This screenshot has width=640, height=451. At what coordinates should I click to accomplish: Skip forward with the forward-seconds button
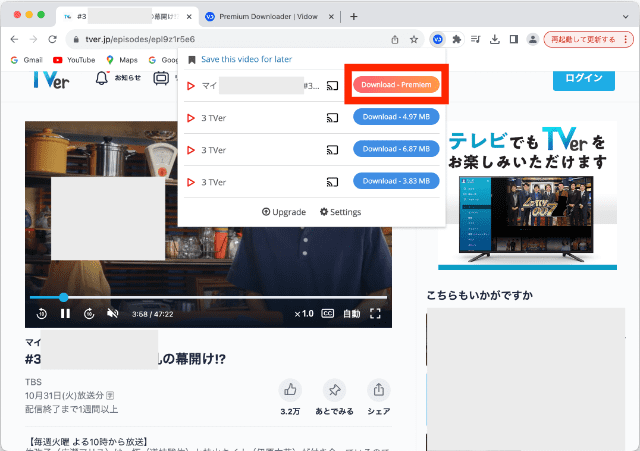89,313
